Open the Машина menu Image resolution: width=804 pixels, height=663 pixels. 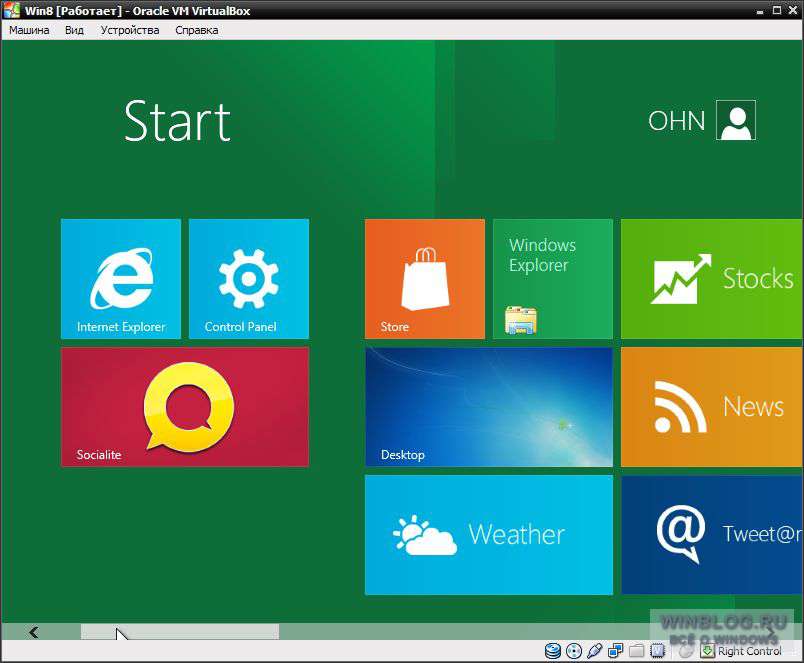tap(29, 30)
